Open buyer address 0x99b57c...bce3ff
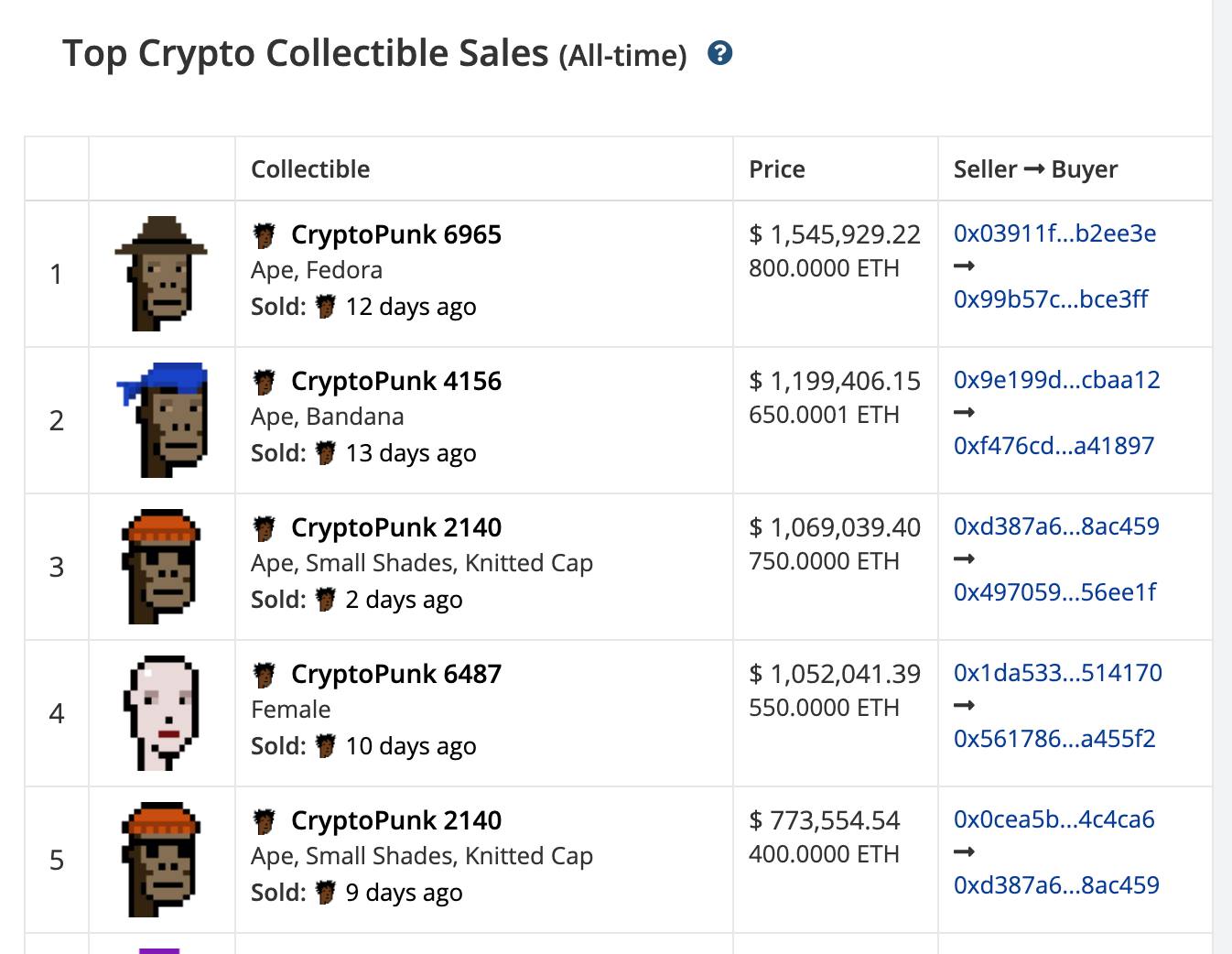The image size is (1232, 954). click(x=1051, y=299)
